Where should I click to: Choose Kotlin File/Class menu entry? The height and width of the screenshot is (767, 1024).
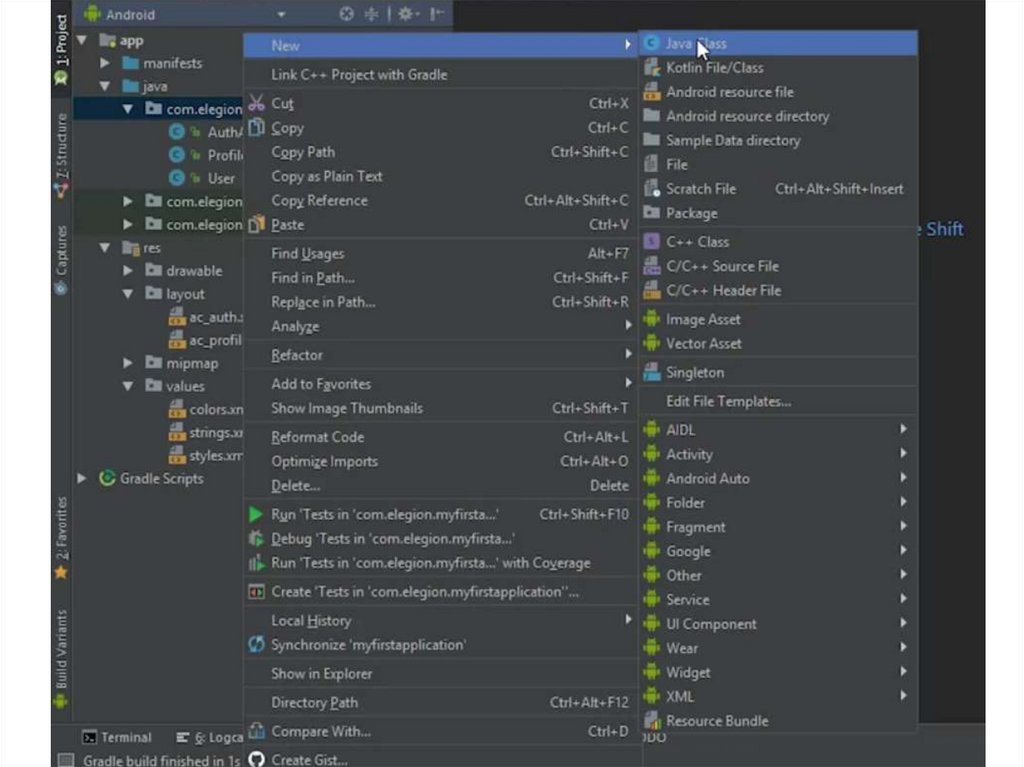714,68
